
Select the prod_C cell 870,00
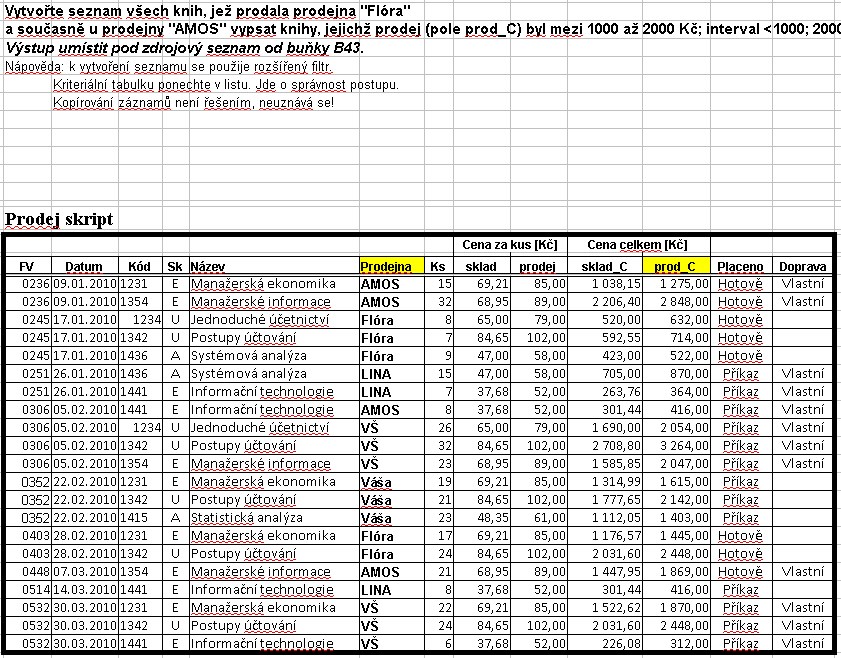coord(676,374)
